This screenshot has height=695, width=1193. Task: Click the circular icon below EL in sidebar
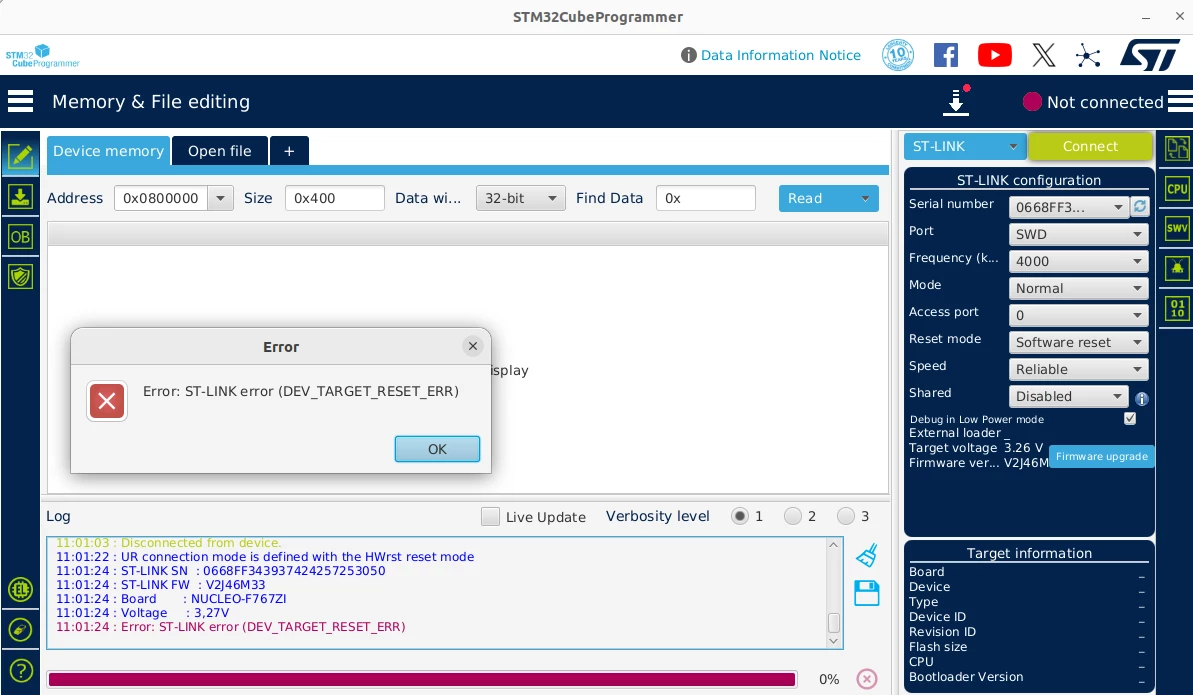click(x=21, y=630)
